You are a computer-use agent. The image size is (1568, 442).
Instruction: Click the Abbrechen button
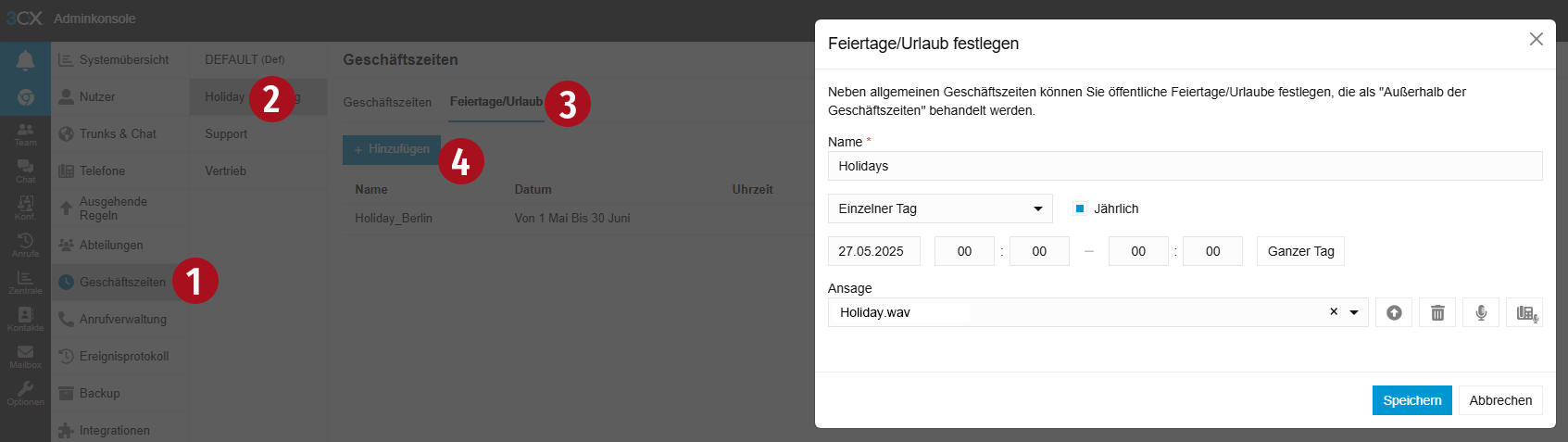pyautogui.click(x=1500, y=400)
